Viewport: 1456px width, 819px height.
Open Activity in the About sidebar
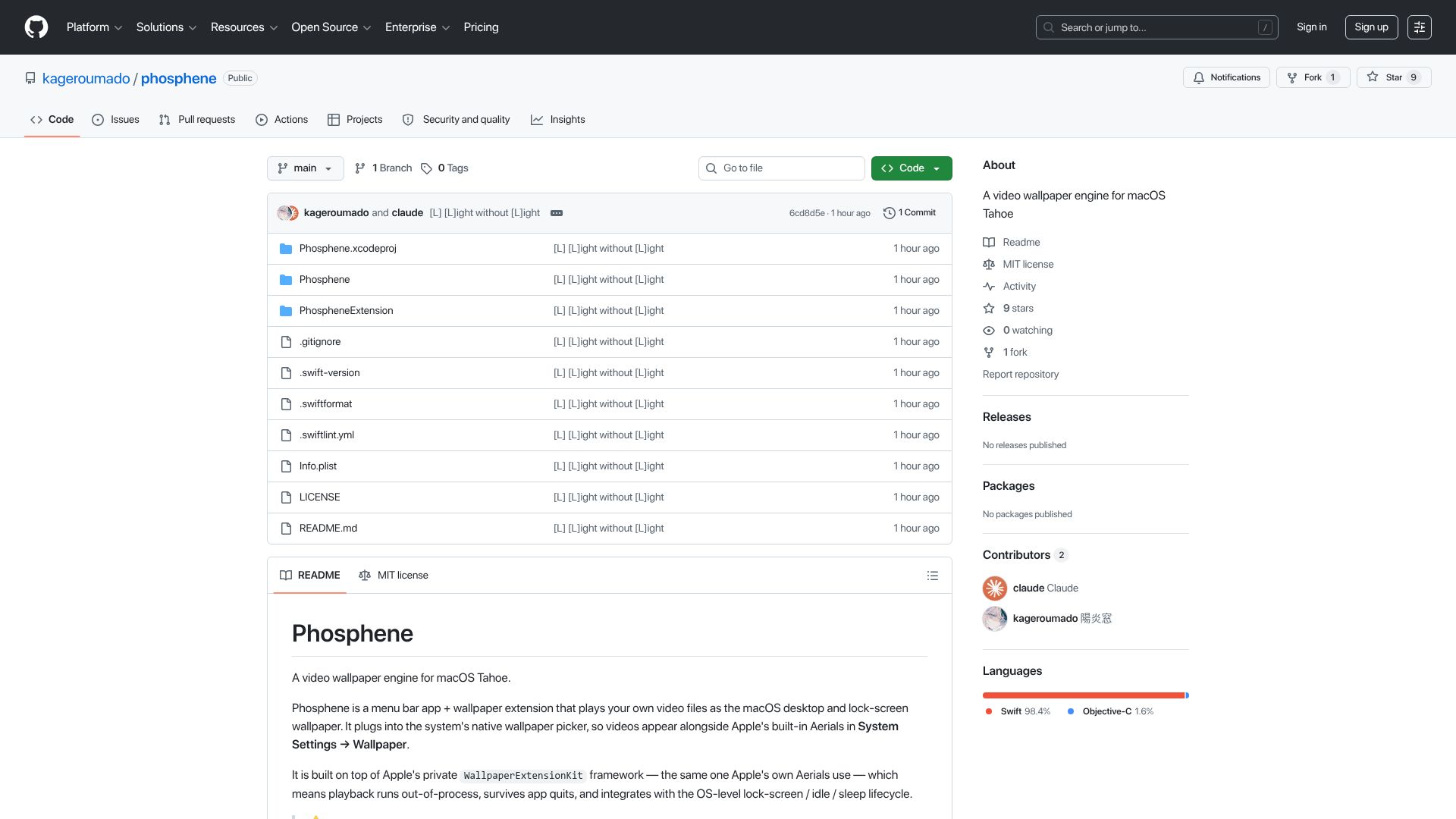point(1009,287)
